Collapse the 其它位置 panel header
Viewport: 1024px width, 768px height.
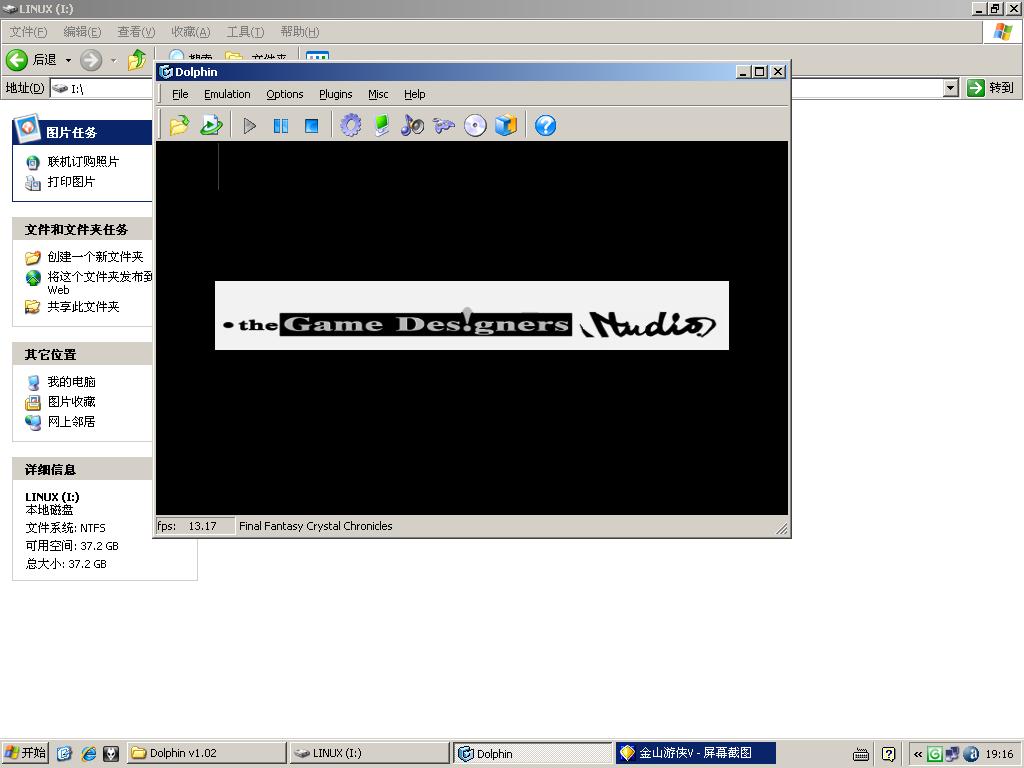[82, 354]
